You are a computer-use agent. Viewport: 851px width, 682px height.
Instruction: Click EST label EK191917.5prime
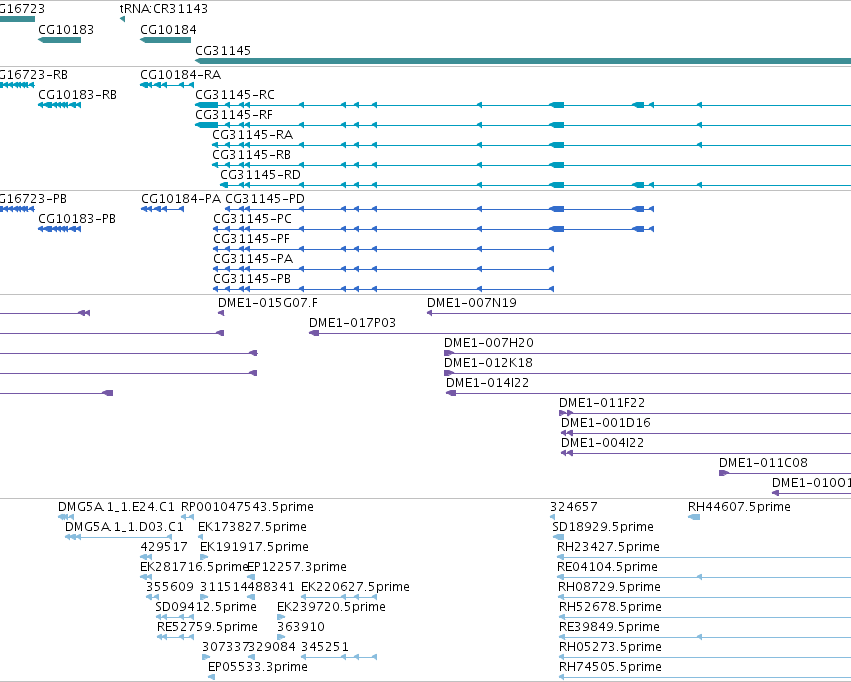(x=255, y=547)
